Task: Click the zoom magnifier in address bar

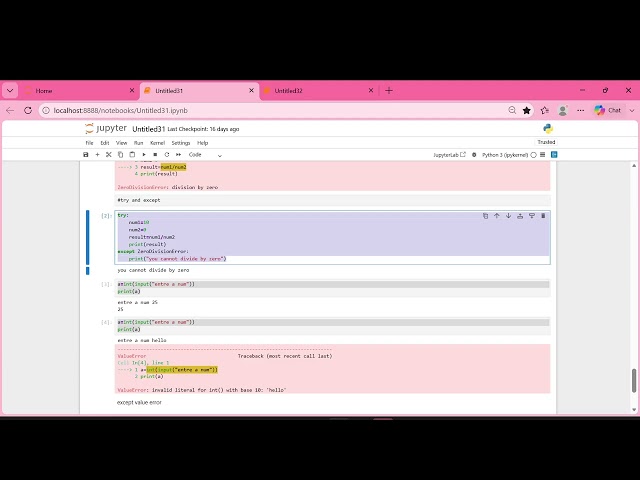Action: pyautogui.click(x=512, y=110)
